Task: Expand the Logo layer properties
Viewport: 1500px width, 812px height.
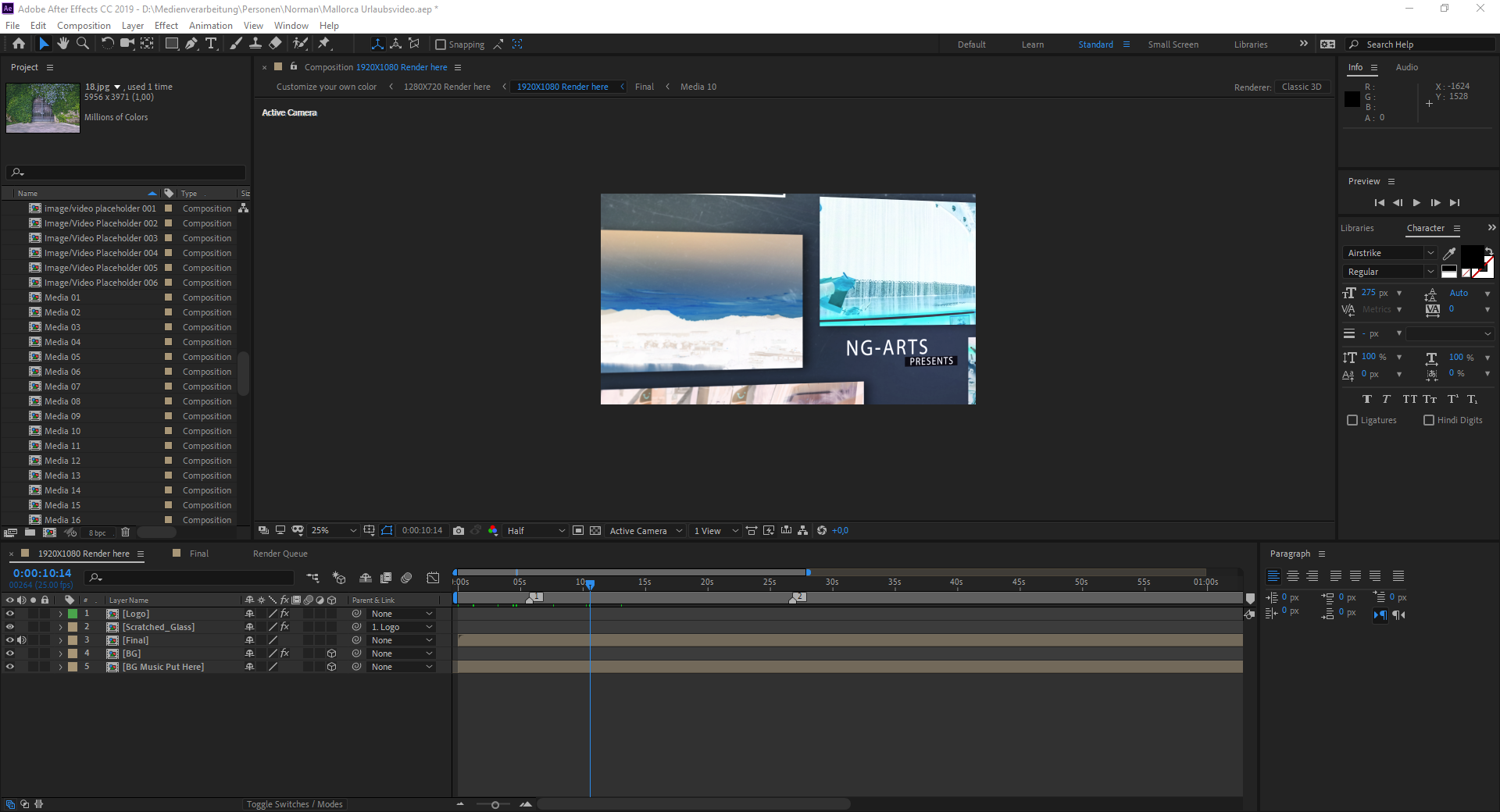Action: 60,614
